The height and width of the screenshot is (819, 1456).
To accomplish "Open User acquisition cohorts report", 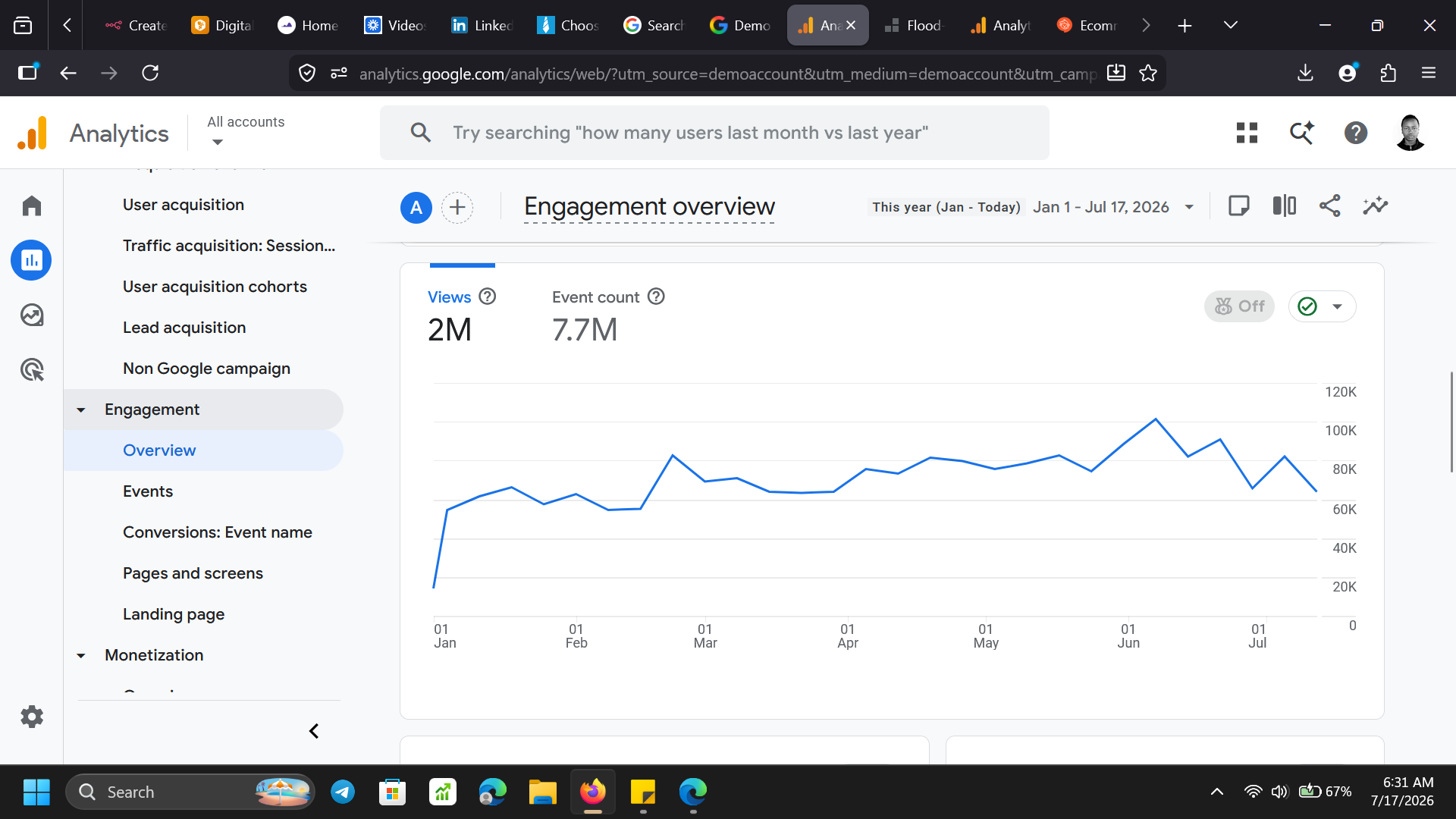I will click(215, 287).
